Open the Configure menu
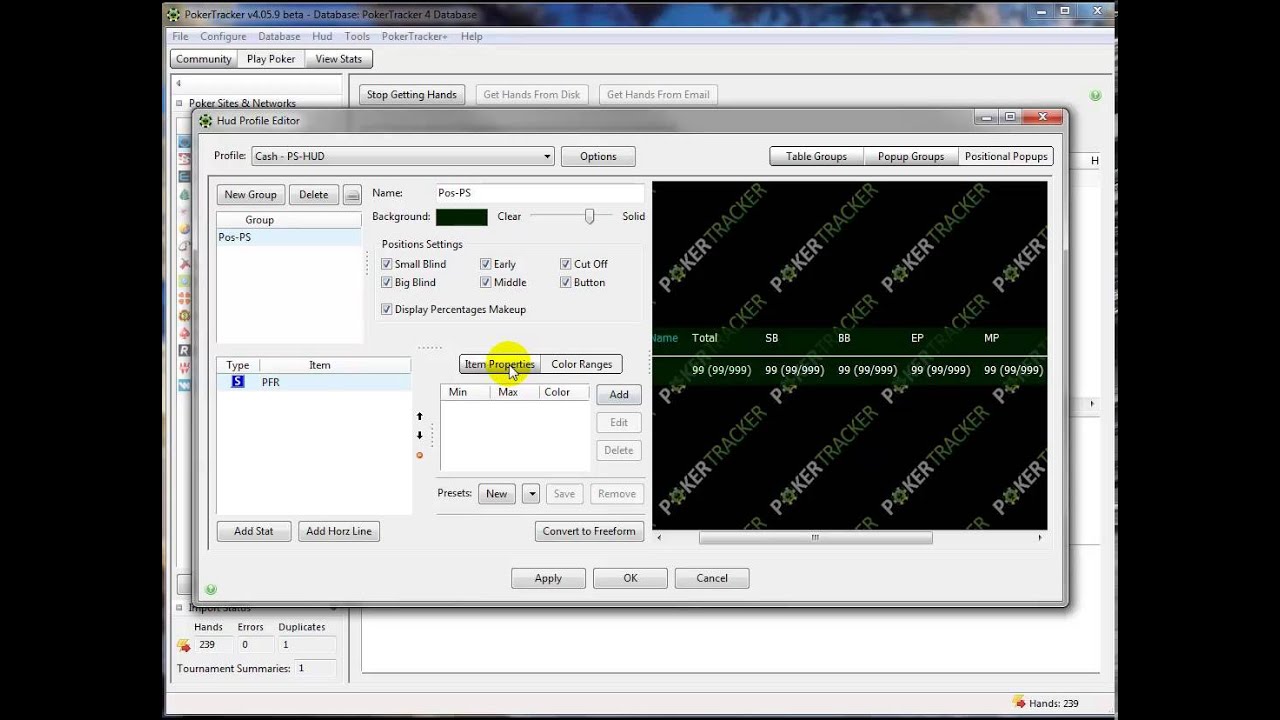The image size is (1280, 720). coord(223,36)
